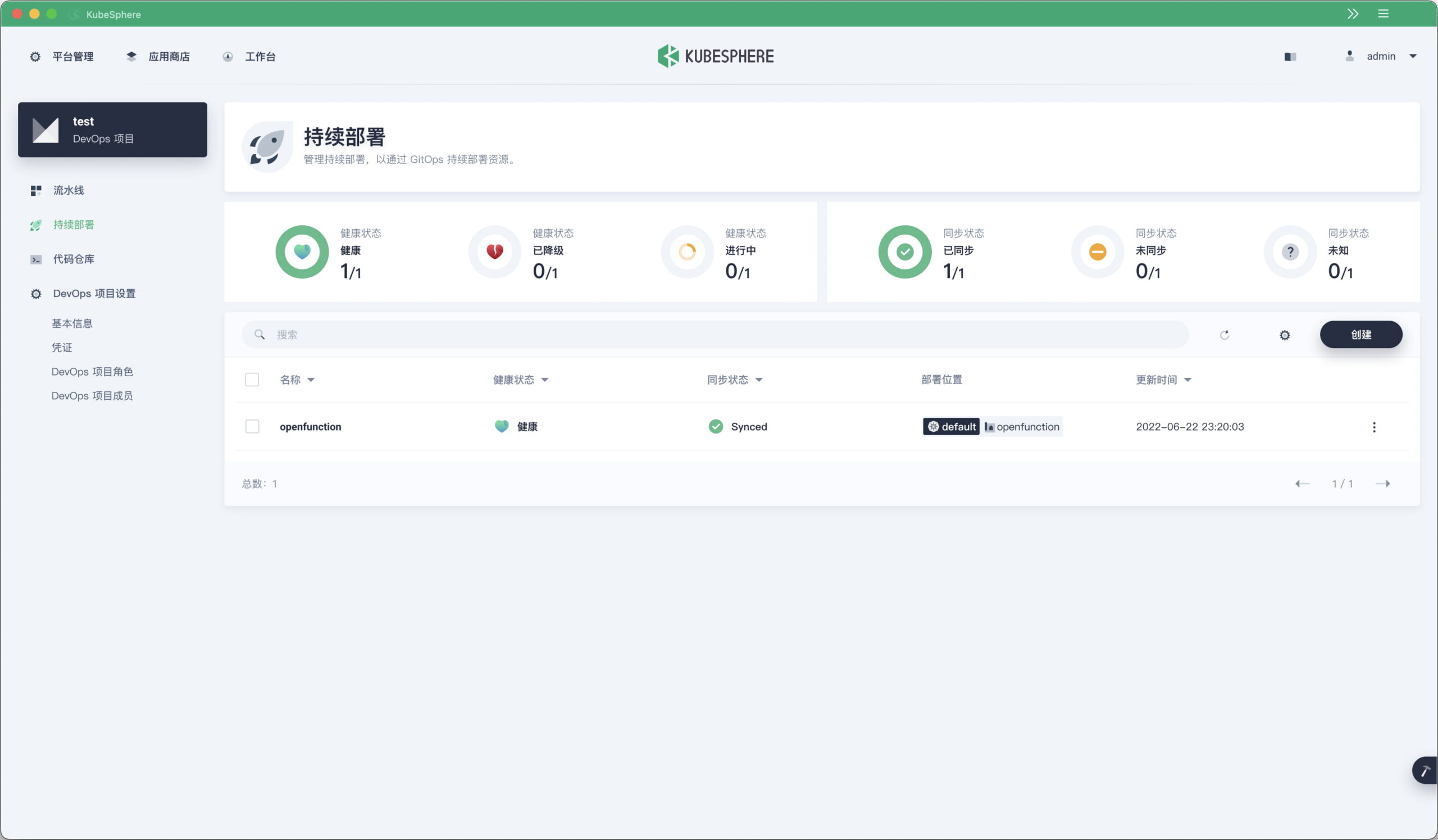Toggle the select-all checkbox in header
1438x840 pixels.
[x=252, y=379]
